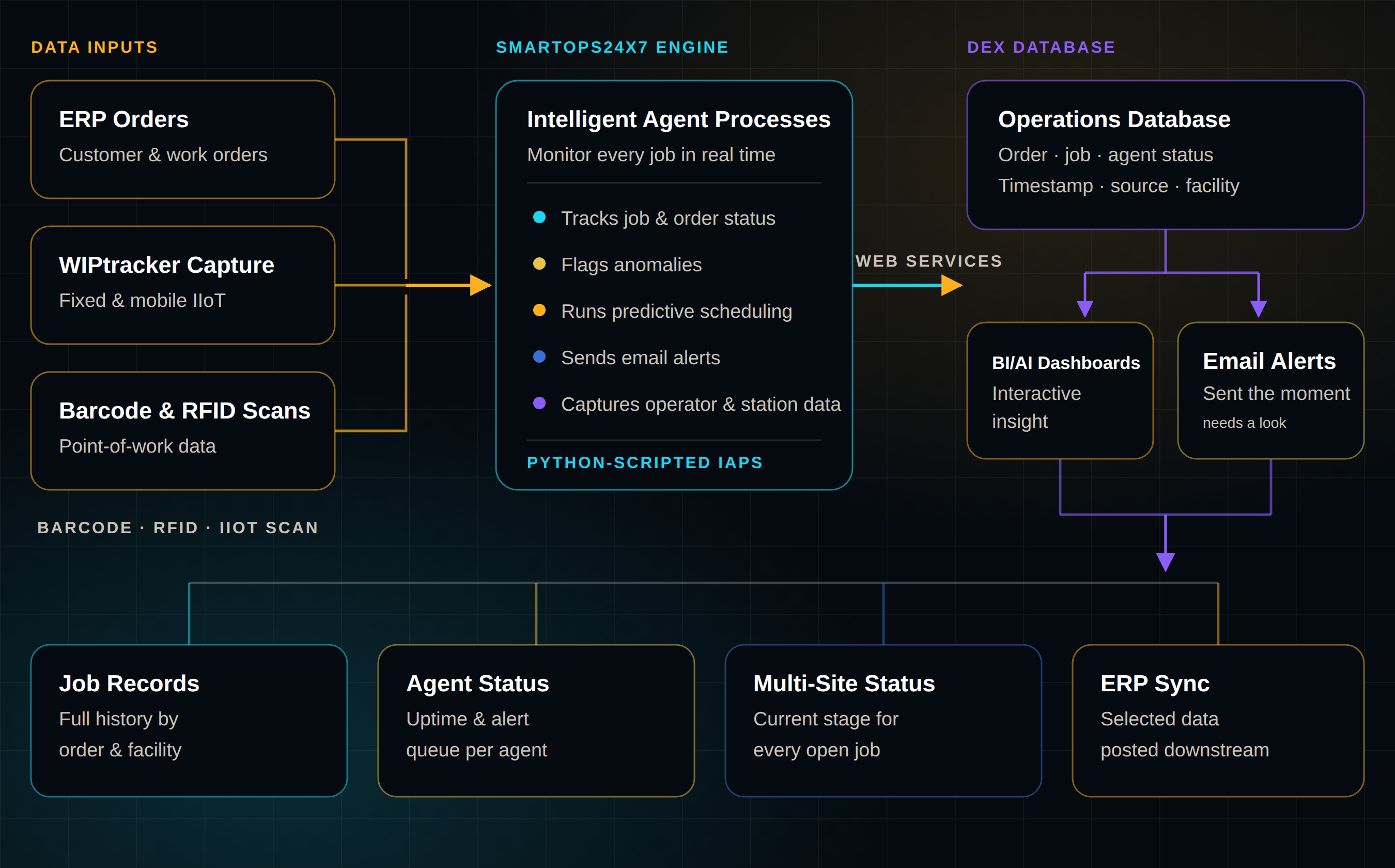The width and height of the screenshot is (1395, 868).
Task: Click 'Flags anomalies' text
Action: pos(631,265)
